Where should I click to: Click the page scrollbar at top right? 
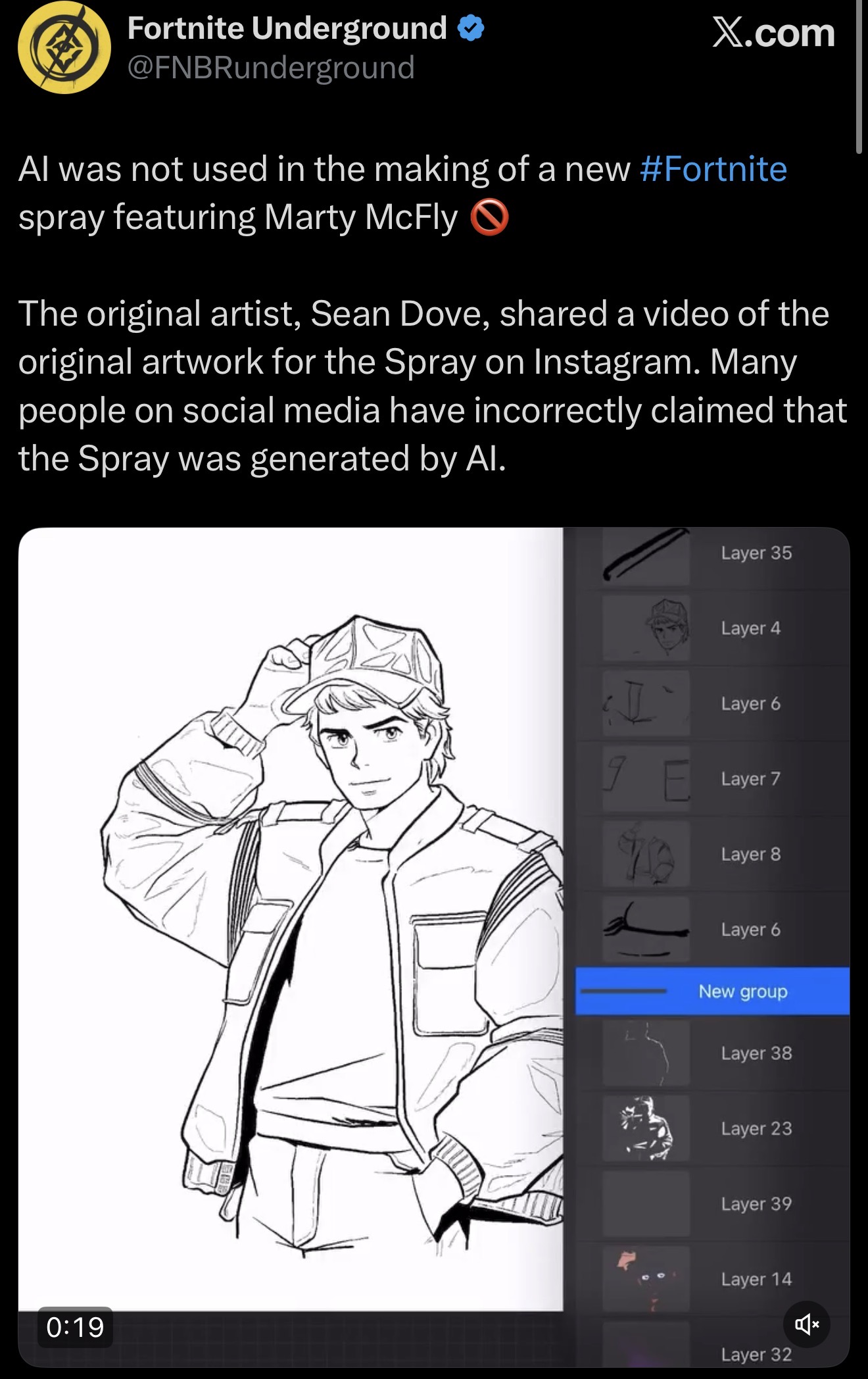click(859, 76)
